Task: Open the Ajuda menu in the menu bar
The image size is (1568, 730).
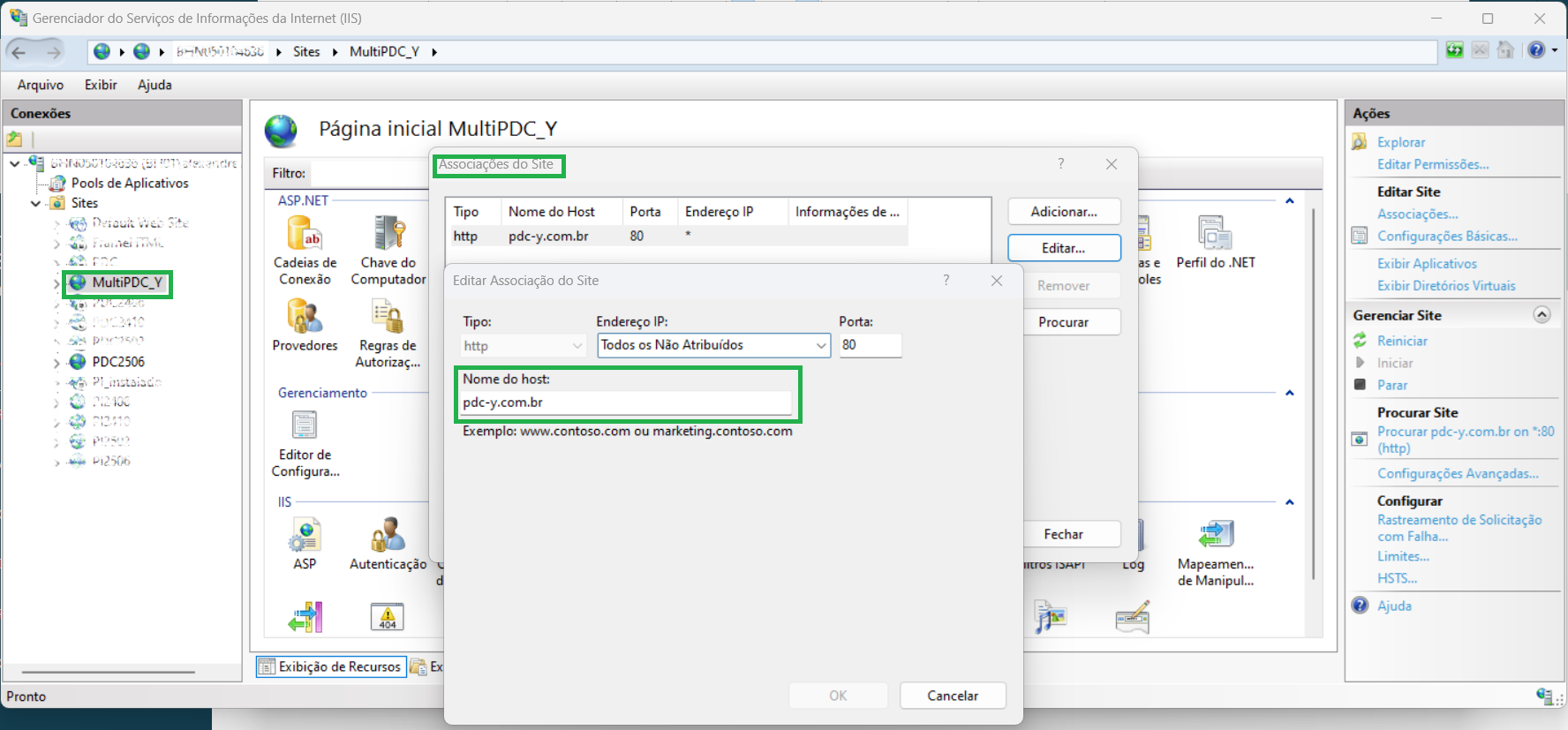Action: coord(155,85)
